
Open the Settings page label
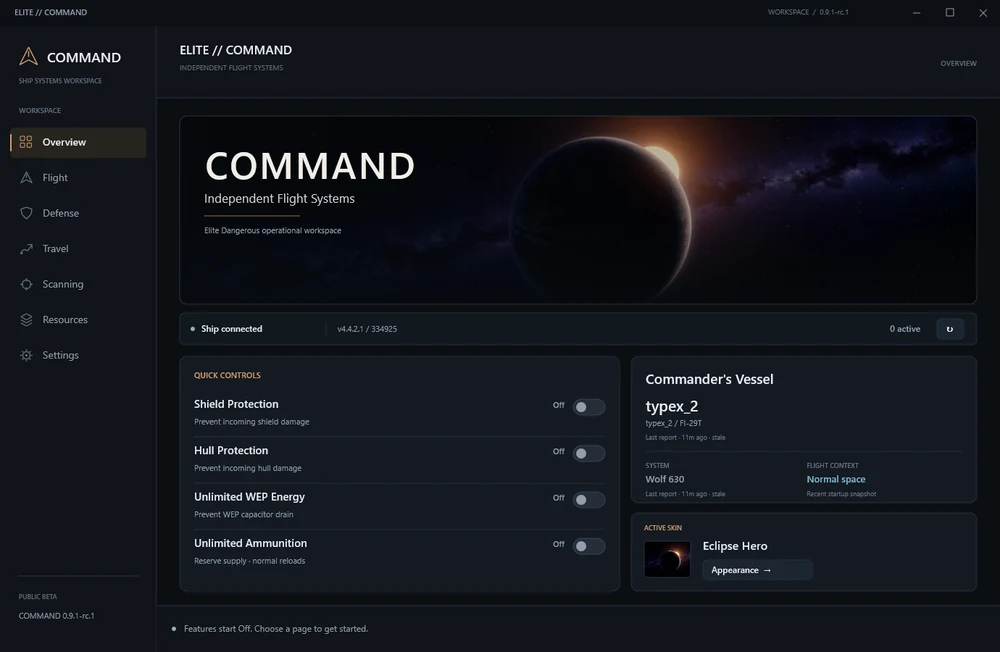pos(61,355)
